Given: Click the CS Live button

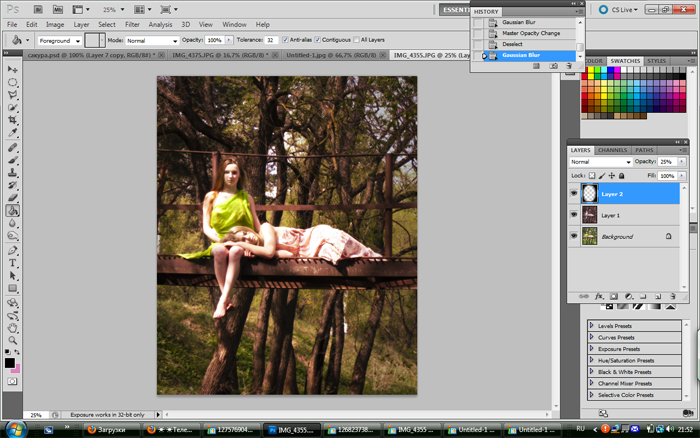Looking at the screenshot, I should click(619, 9).
